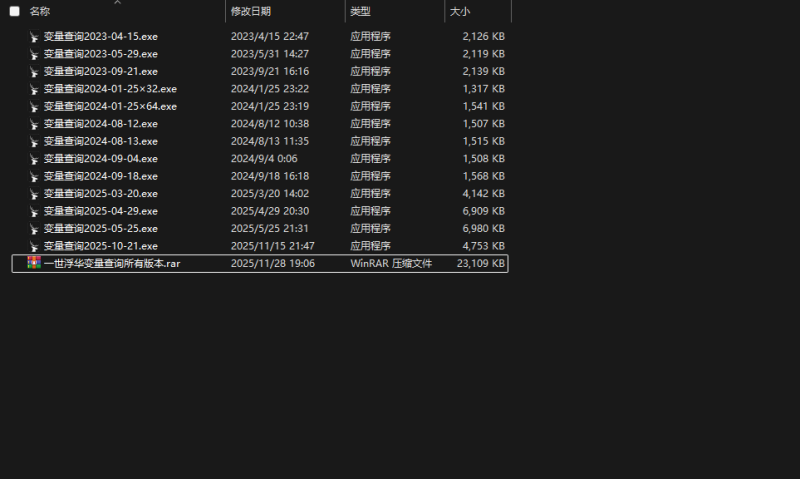Image resolution: width=800 pixels, height=479 pixels.
Task: Toggle the select-all checkbox in header
Action: (x=14, y=11)
